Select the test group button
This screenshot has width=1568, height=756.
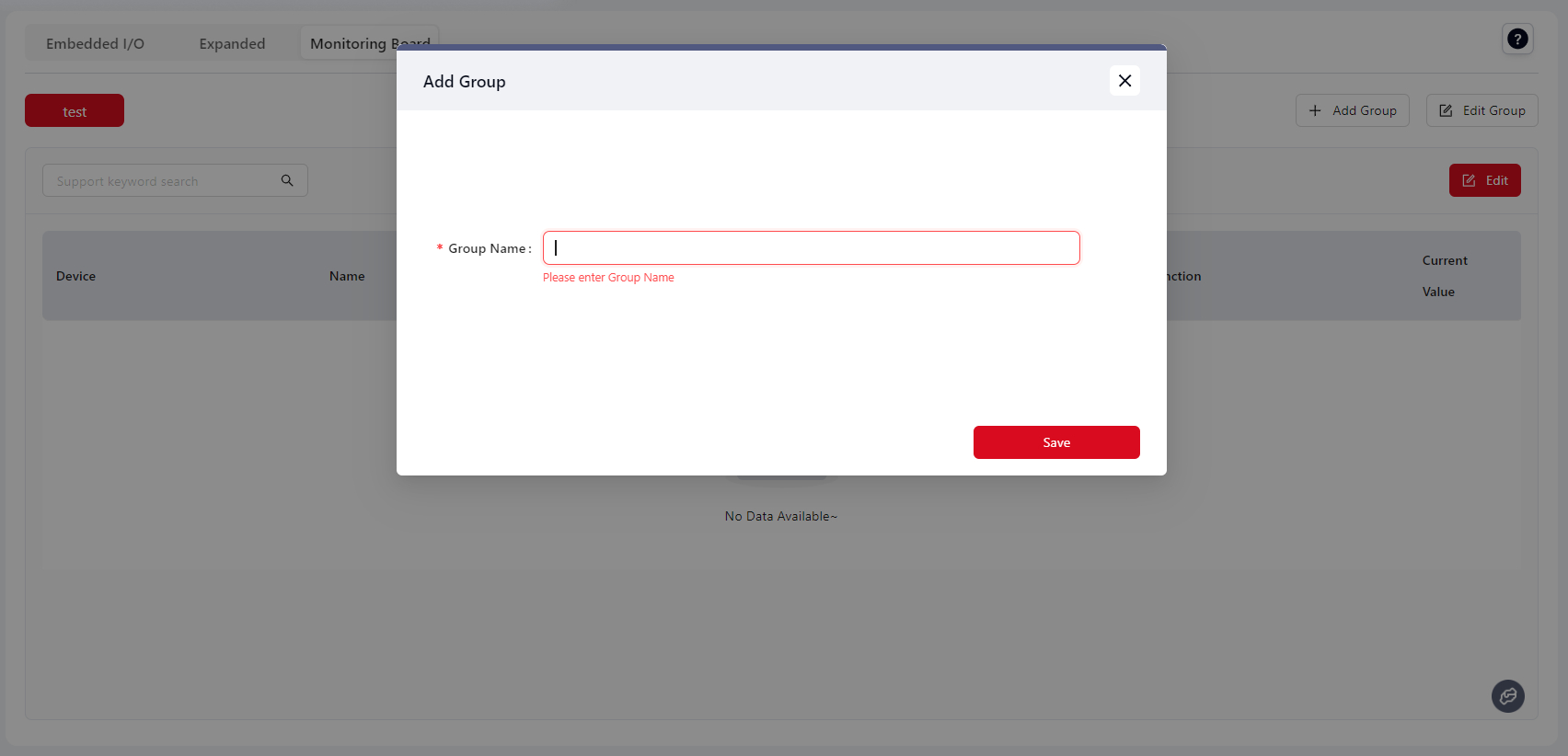pyautogui.click(x=75, y=111)
